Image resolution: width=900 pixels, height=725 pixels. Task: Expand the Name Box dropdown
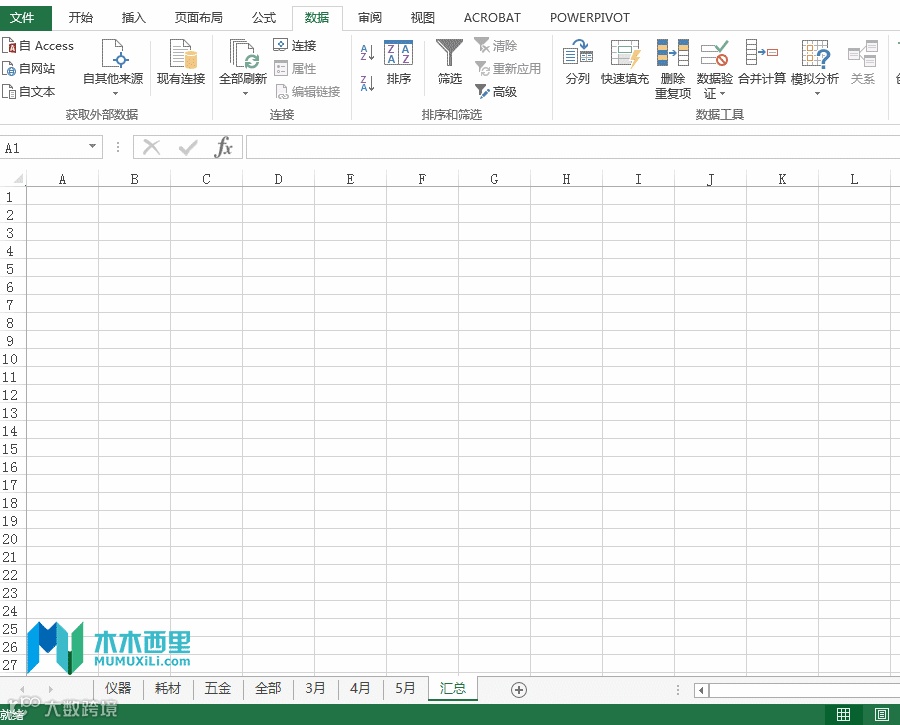(x=92, y=147)
